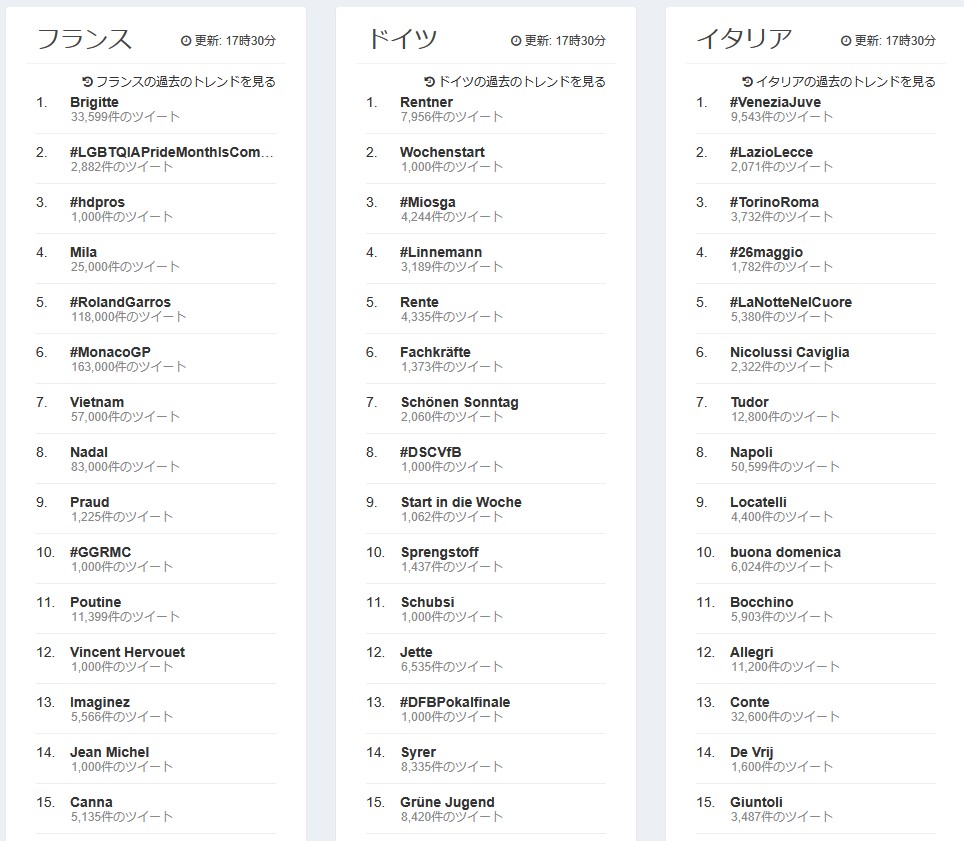Open フランスの過去のトレンドを見る link
This screenshot has width=964, height=841.
186,82
